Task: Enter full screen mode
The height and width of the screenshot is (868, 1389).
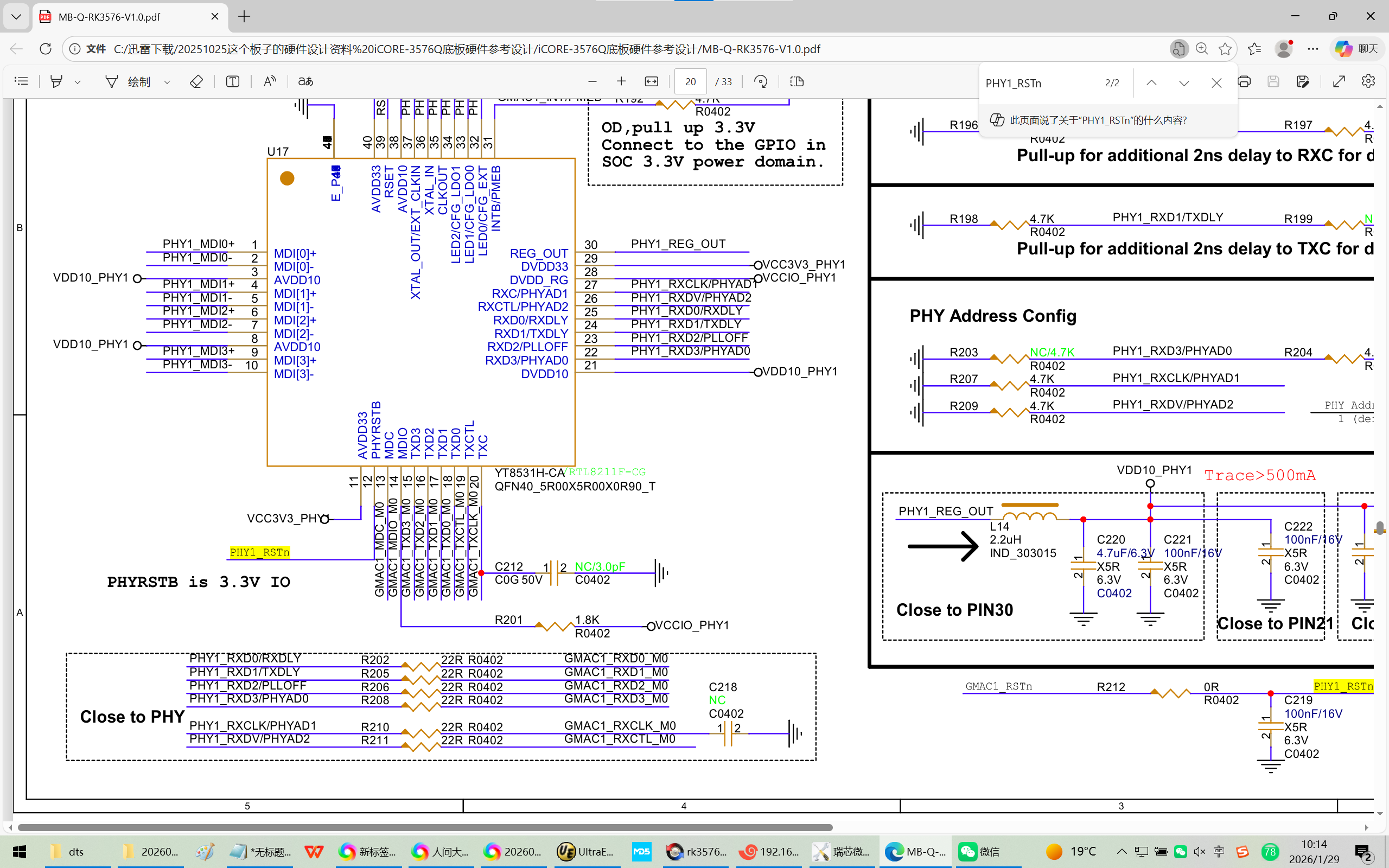Action: 1339,81
